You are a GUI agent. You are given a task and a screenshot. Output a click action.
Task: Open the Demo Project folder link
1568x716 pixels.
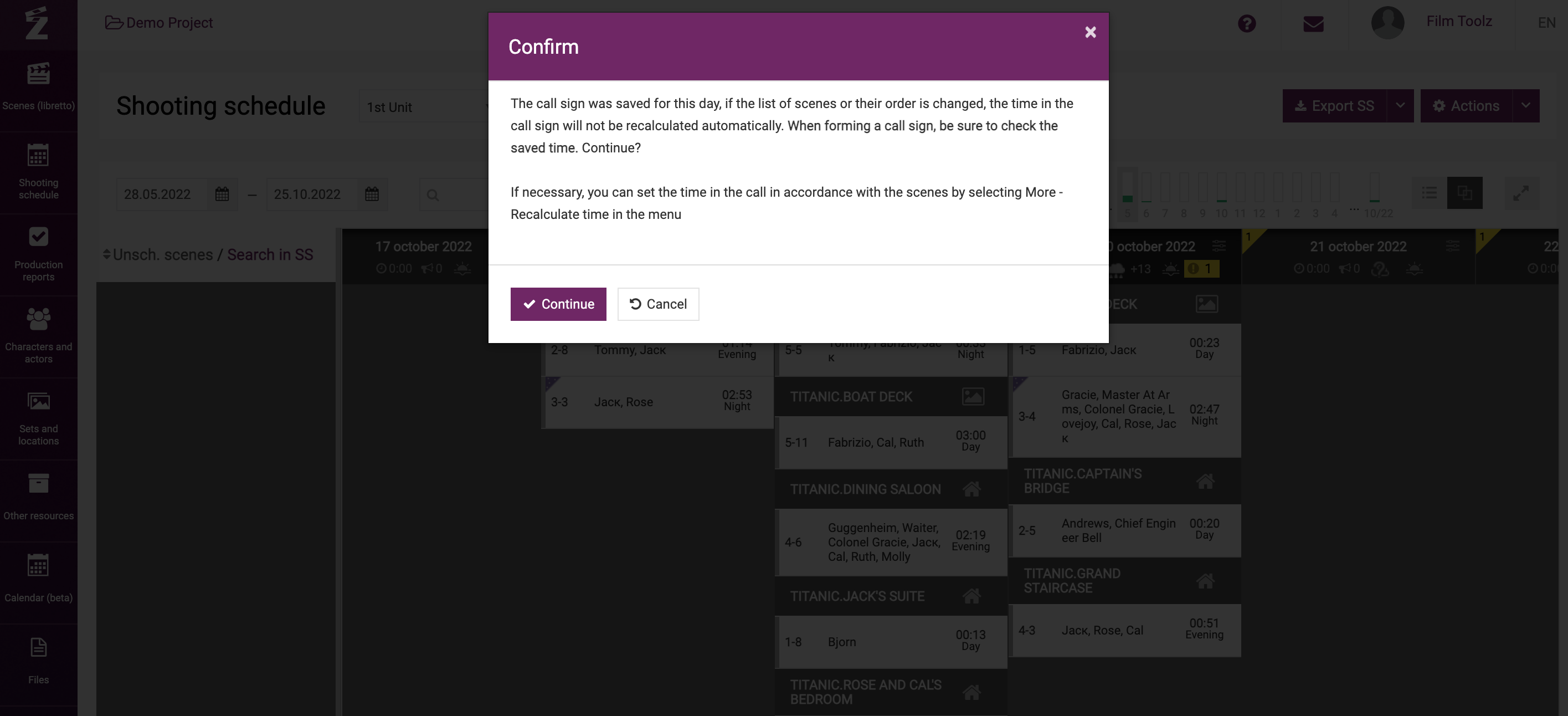(x=159, y=23)
